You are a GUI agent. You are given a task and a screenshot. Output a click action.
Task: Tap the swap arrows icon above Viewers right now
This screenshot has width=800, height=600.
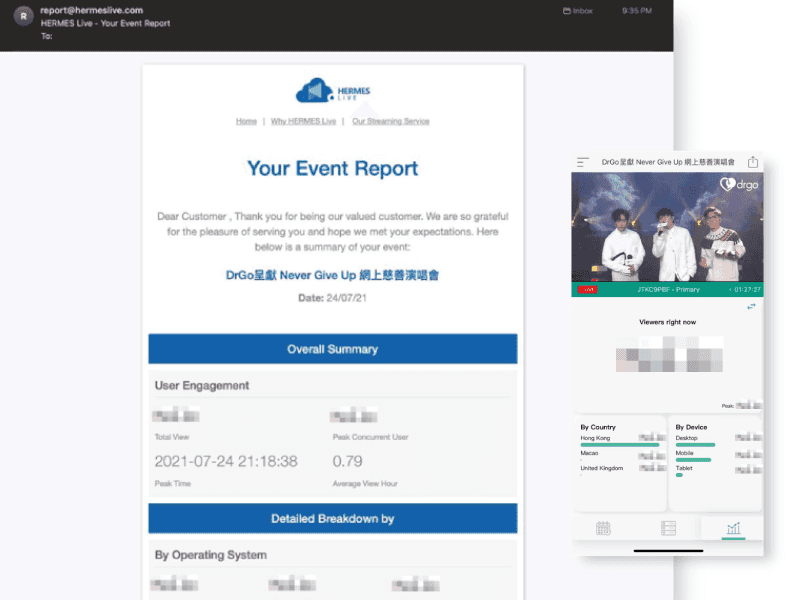(751, 306)
